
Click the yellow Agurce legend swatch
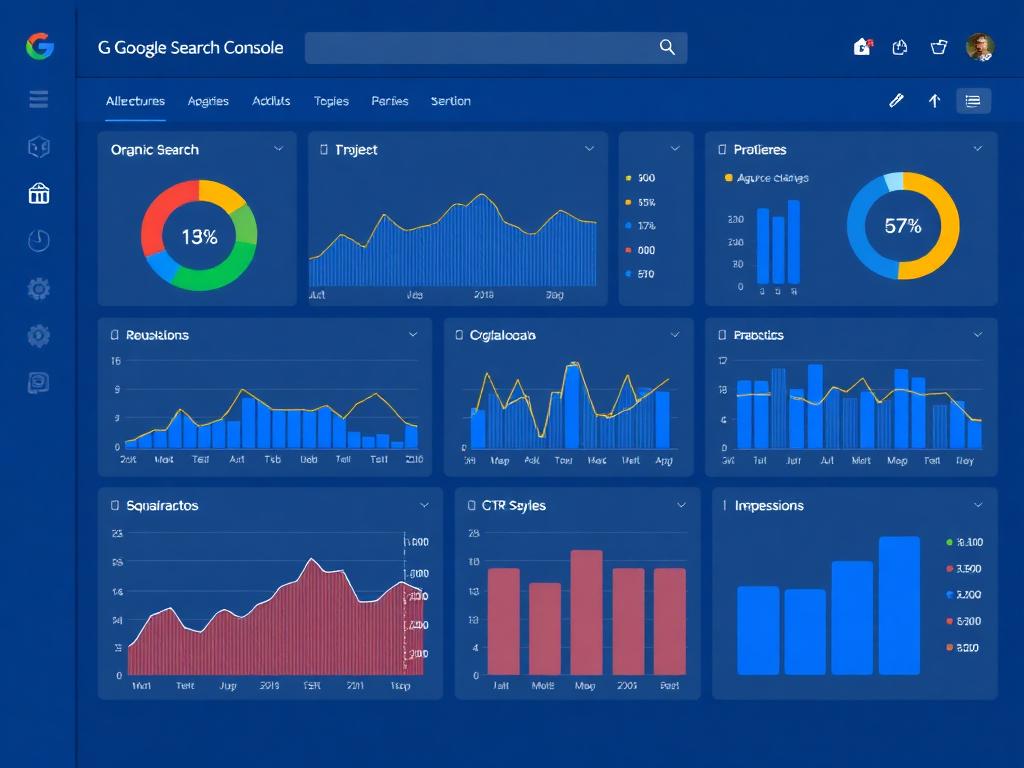[x=728, y=178]
